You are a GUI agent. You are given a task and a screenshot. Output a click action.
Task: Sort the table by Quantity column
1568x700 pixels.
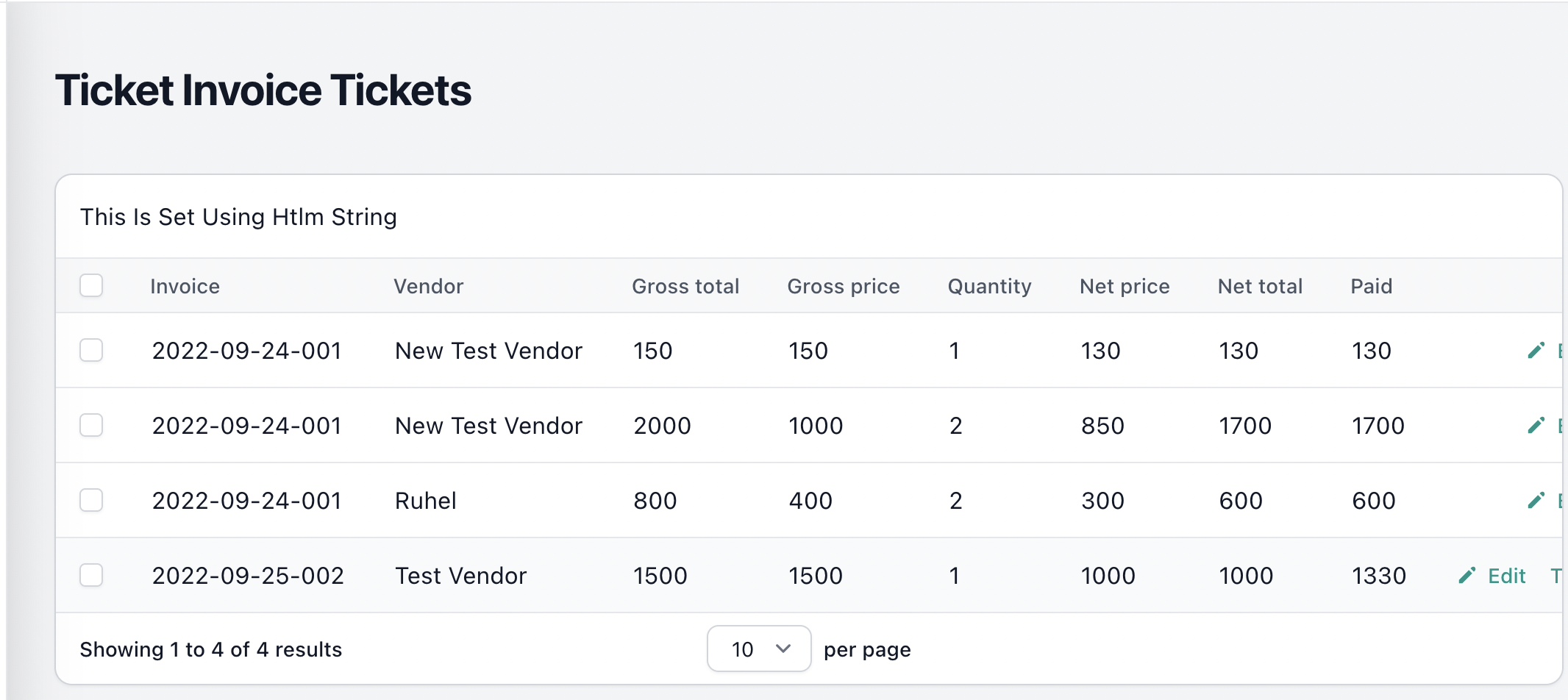point(989,286)
